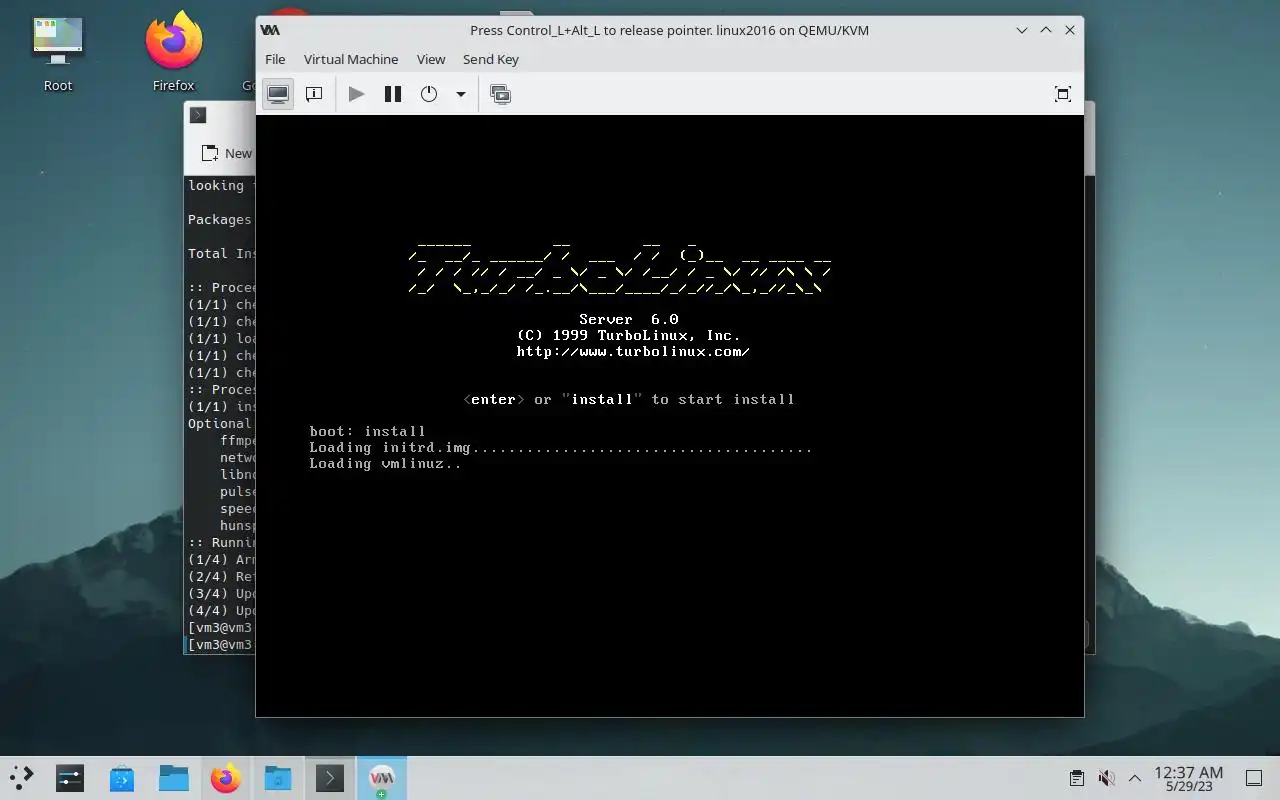Click '(1/4) Arr' line in terminal

point(221,560)
